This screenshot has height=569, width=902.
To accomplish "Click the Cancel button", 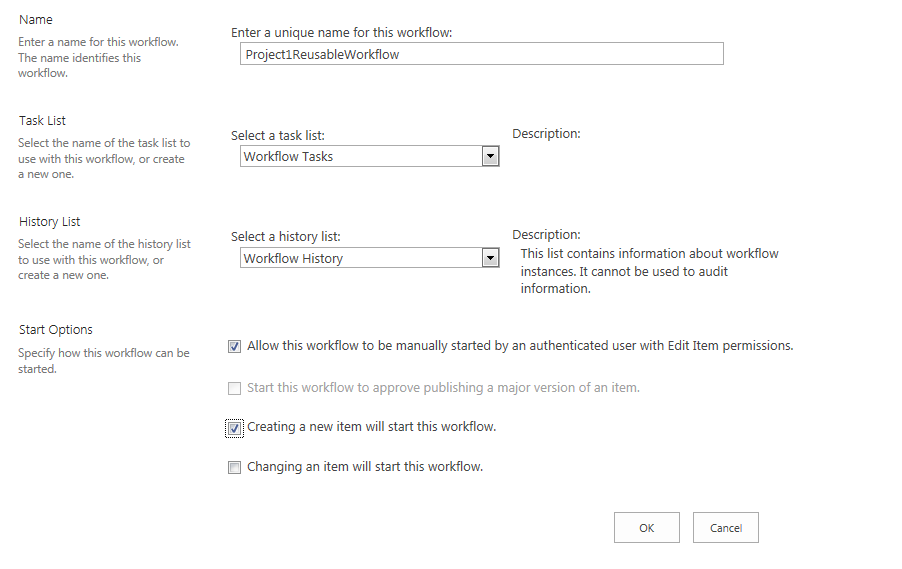I will [x=725, y=528].
